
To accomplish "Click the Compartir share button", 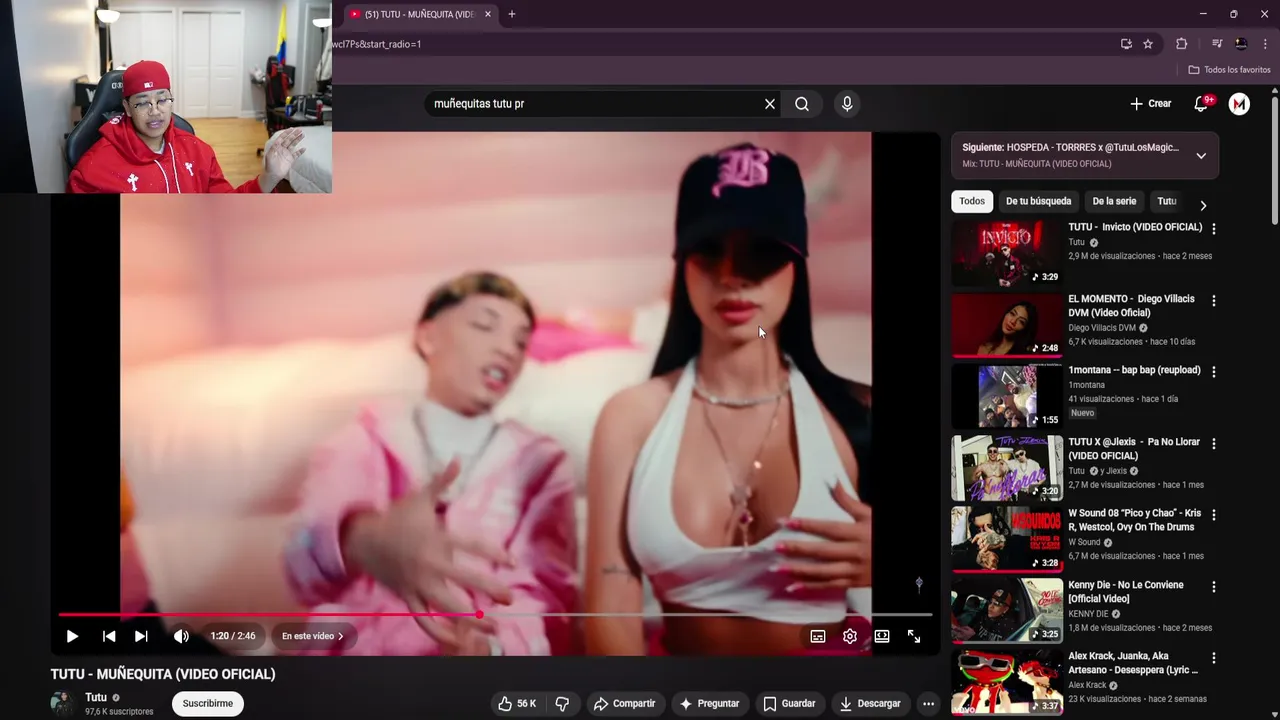I will (x=624, y=704).
